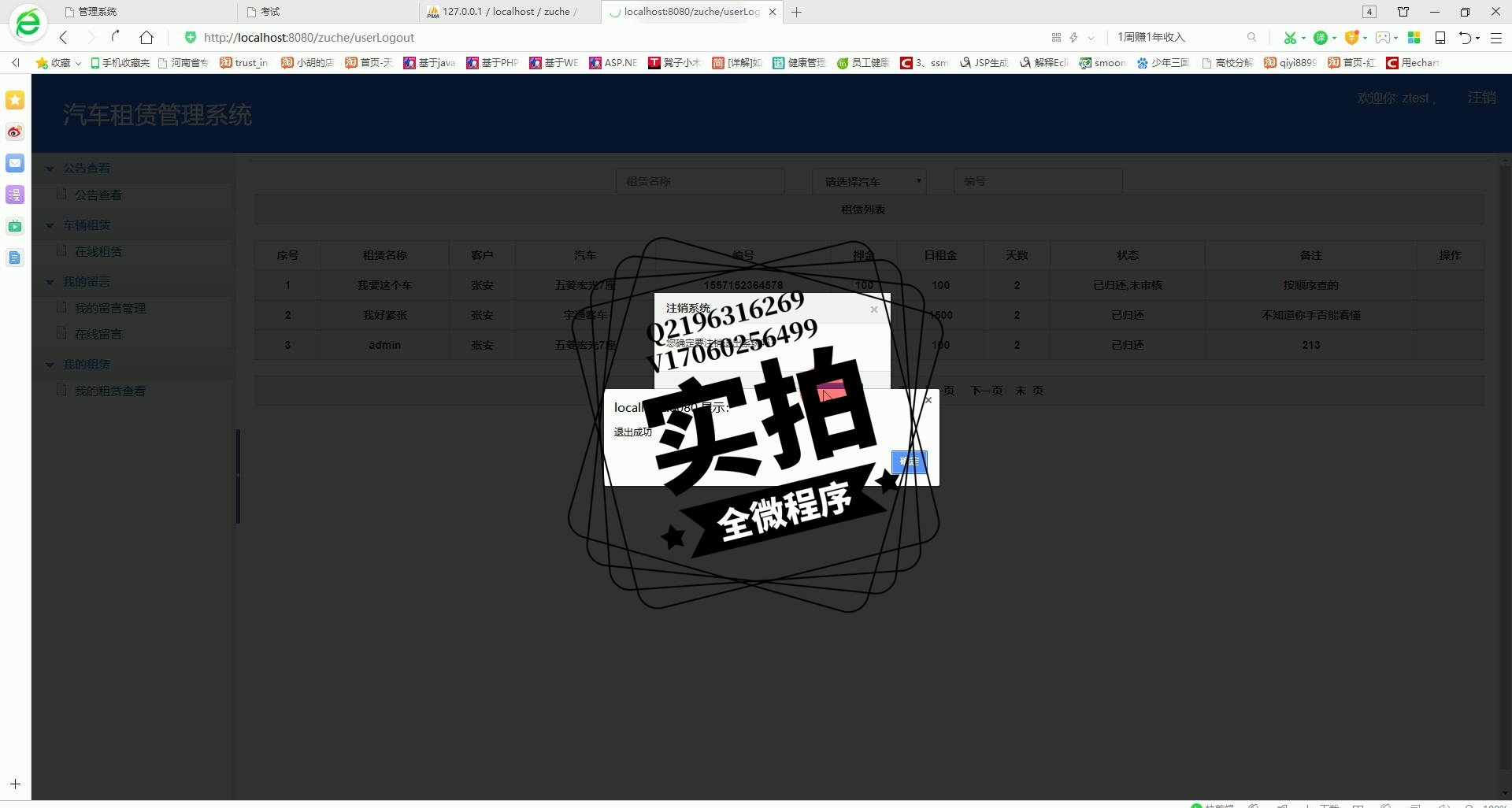Viewport: 1512px width, 808px height.
Task: Click the sidebar splitter handle
Action: click(238, 476)
